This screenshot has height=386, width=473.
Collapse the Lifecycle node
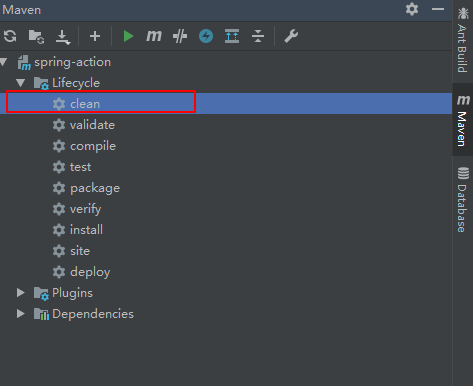(21, 83)
